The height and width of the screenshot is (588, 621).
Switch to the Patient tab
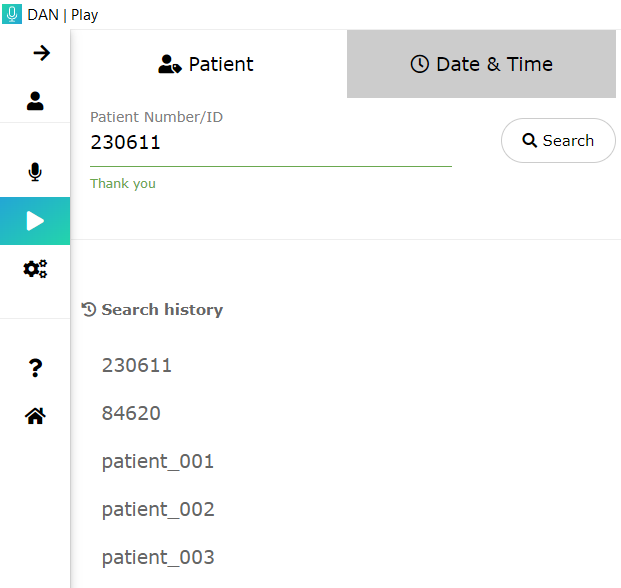tap(208, 64)
